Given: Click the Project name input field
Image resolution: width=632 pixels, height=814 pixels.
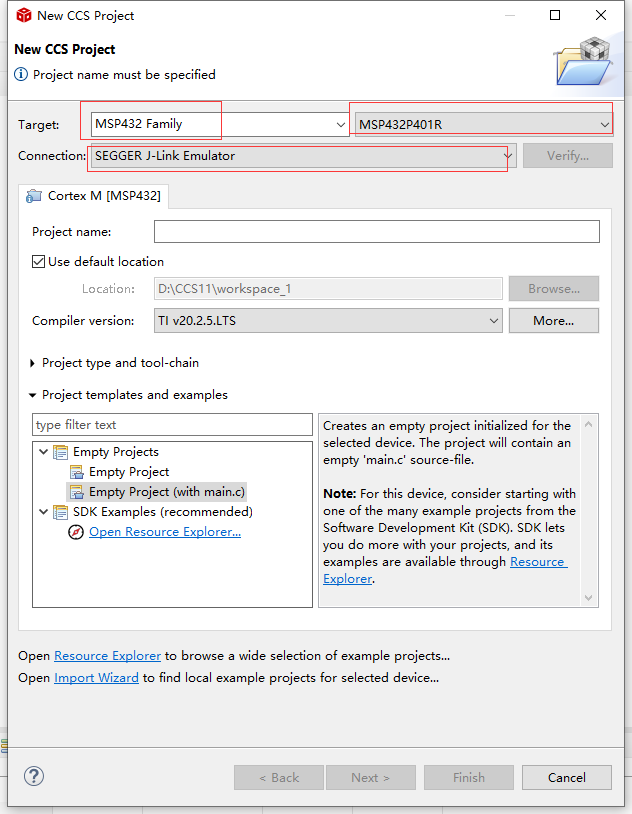Looking at the screenshot, I should 376,232.
